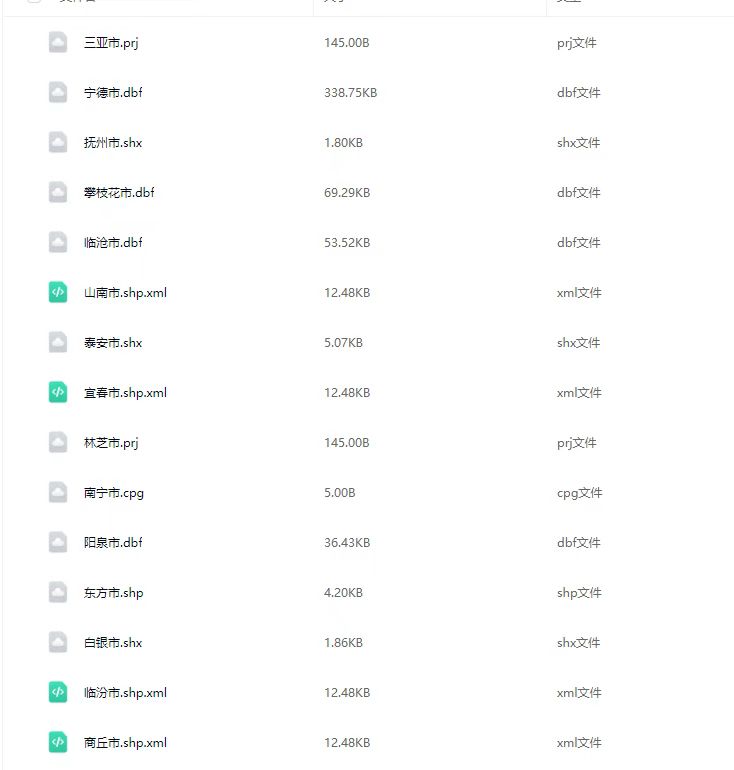Viewport: 734px width, 770px height.
Task: Click the green XML icon beside 商丘市.shp.xml
Action: (58, 742)
